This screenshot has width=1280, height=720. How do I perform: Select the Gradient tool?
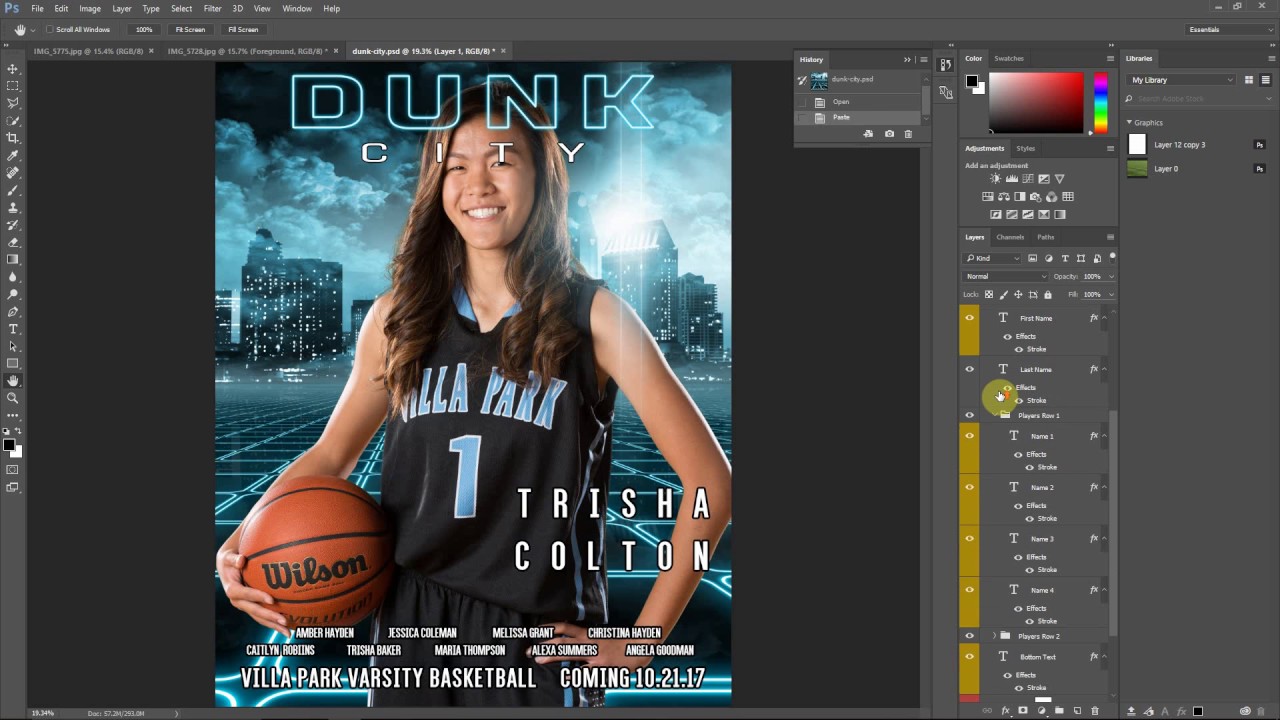13,259
